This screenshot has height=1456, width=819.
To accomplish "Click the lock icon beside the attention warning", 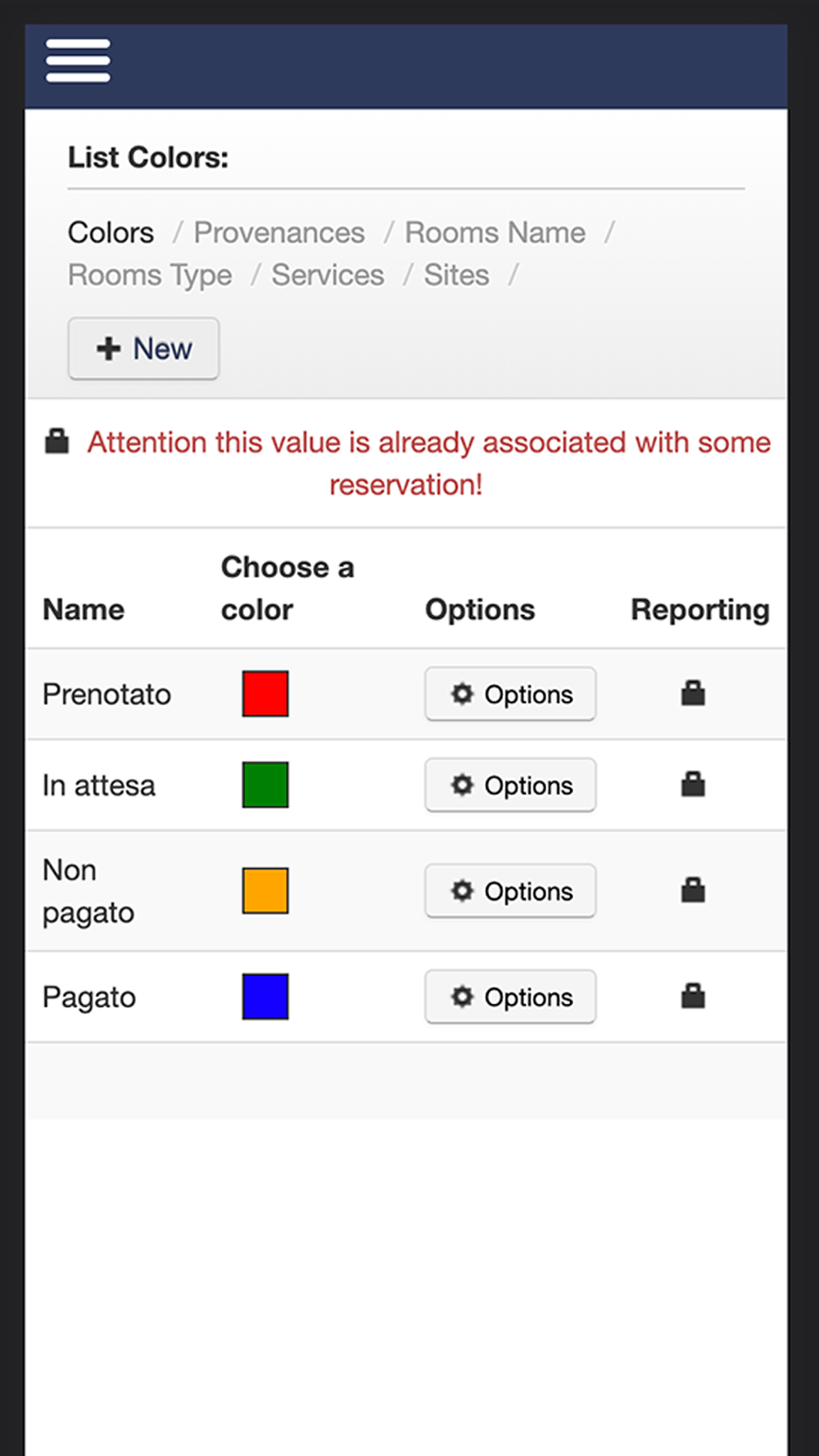I will coord(57,441).
